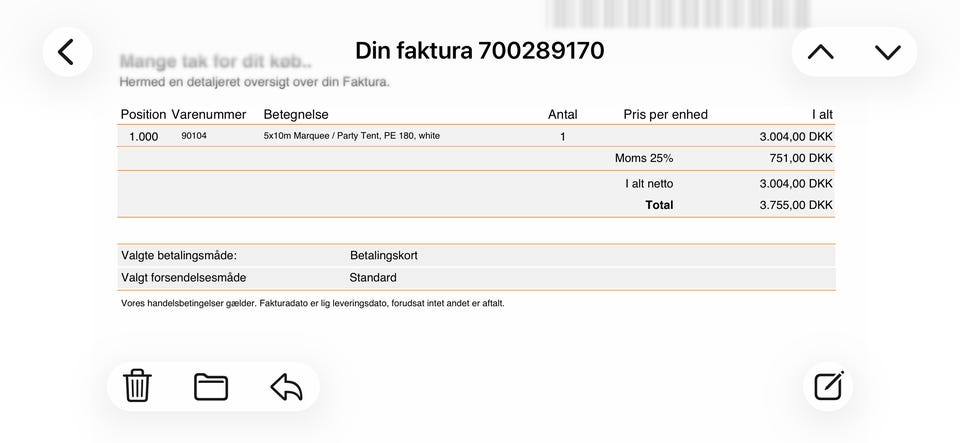Compose a new message
The image size is (960, 443).
829,386
